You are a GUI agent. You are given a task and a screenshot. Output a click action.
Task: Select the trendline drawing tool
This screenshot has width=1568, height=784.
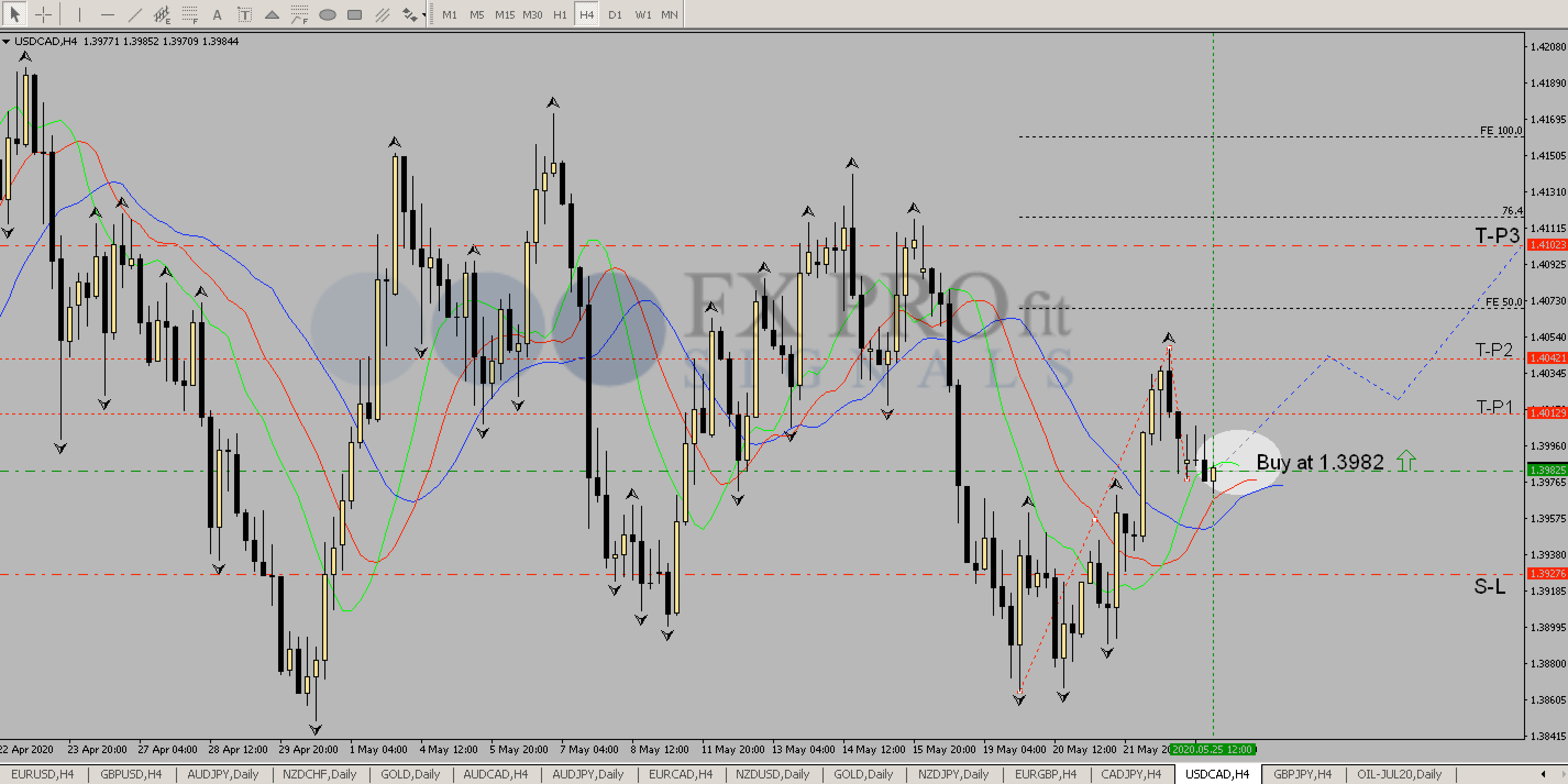tap(135, 15)
